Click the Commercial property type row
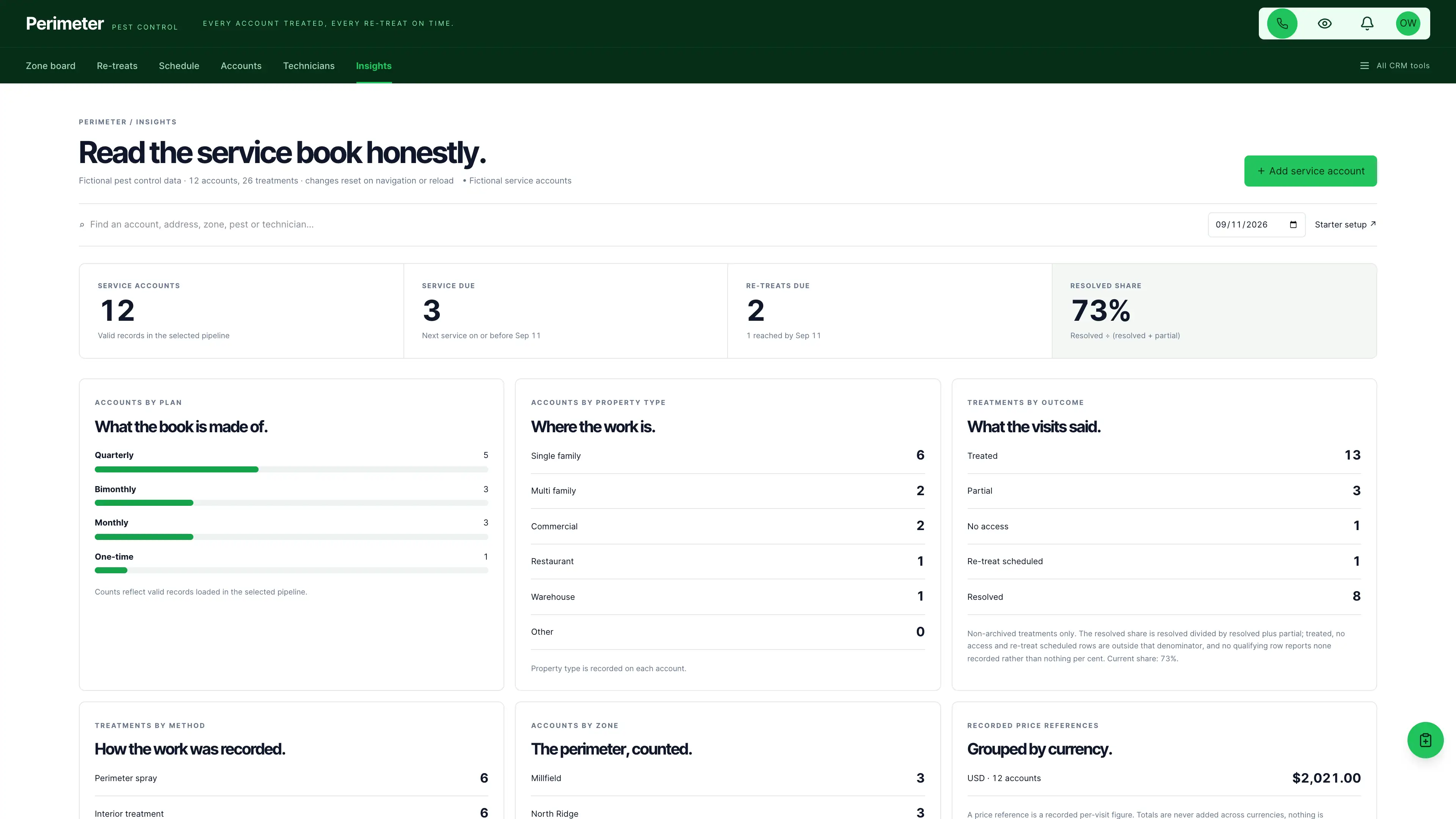The image size is (1456, 819). (728, 526)
